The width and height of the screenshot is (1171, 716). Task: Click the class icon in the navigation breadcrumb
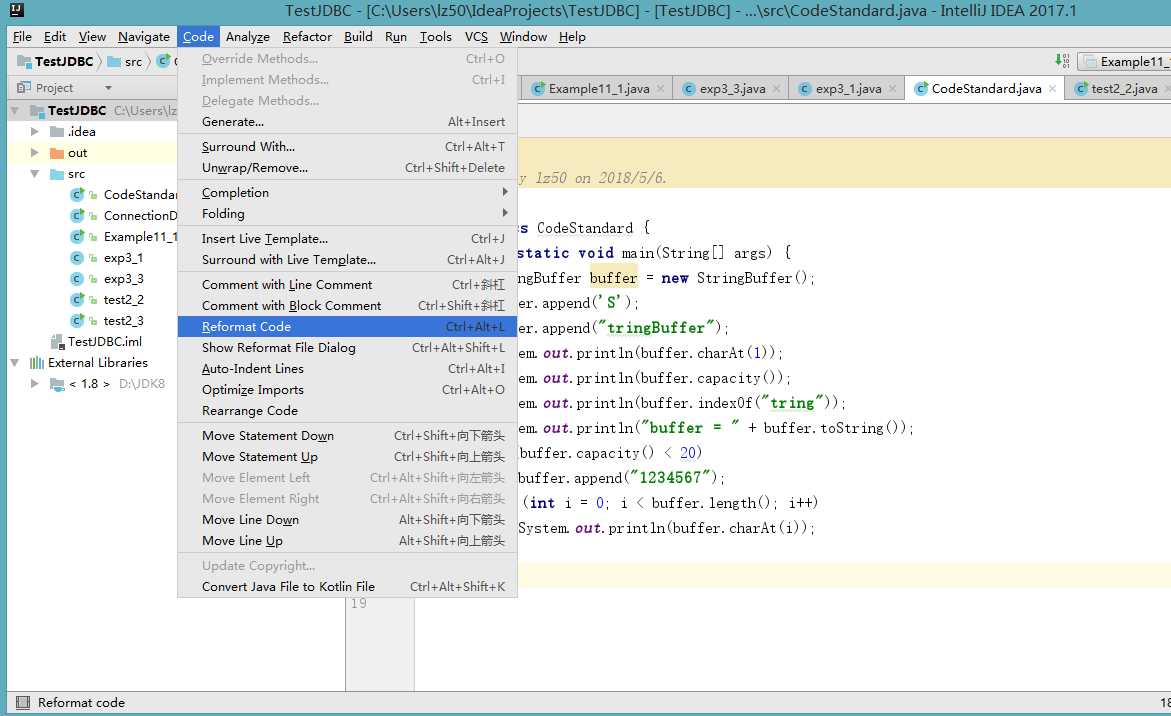tap(164, 60)
